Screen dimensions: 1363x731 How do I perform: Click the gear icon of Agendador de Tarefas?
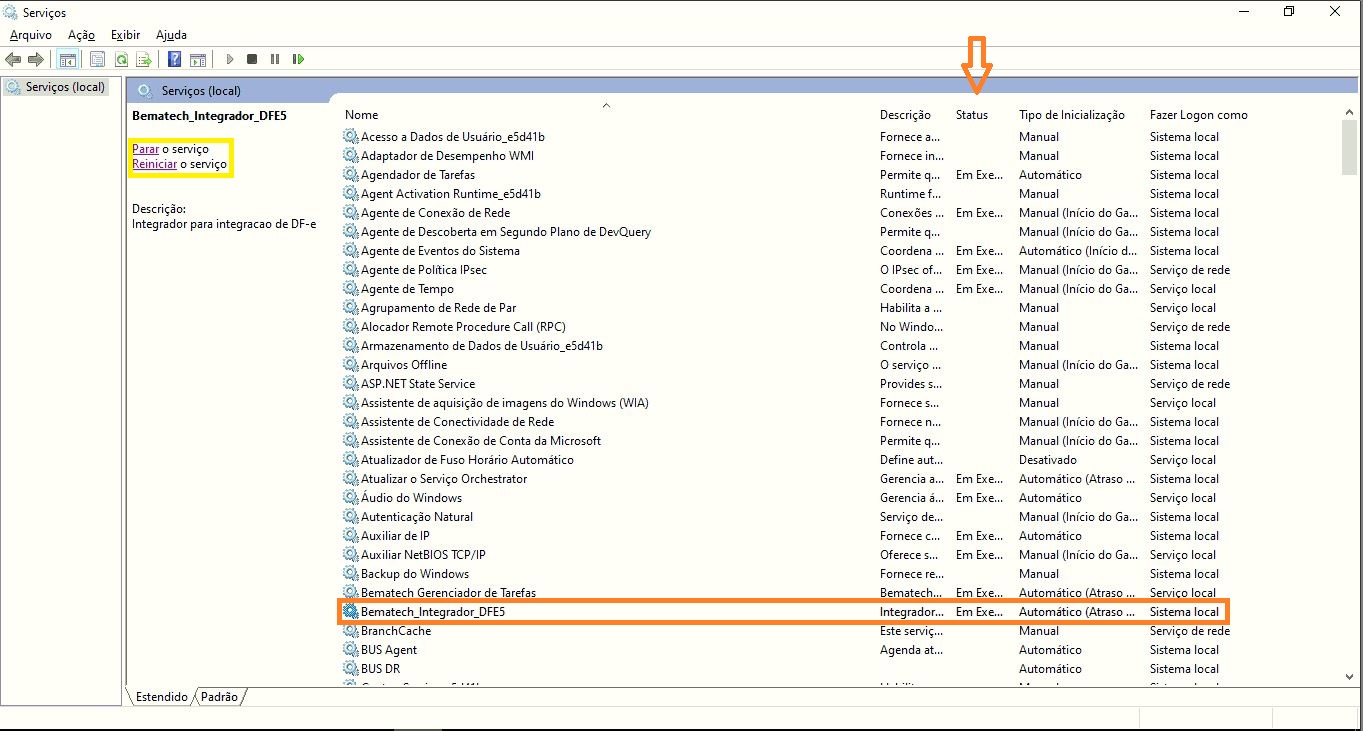(x=350, y=175)
